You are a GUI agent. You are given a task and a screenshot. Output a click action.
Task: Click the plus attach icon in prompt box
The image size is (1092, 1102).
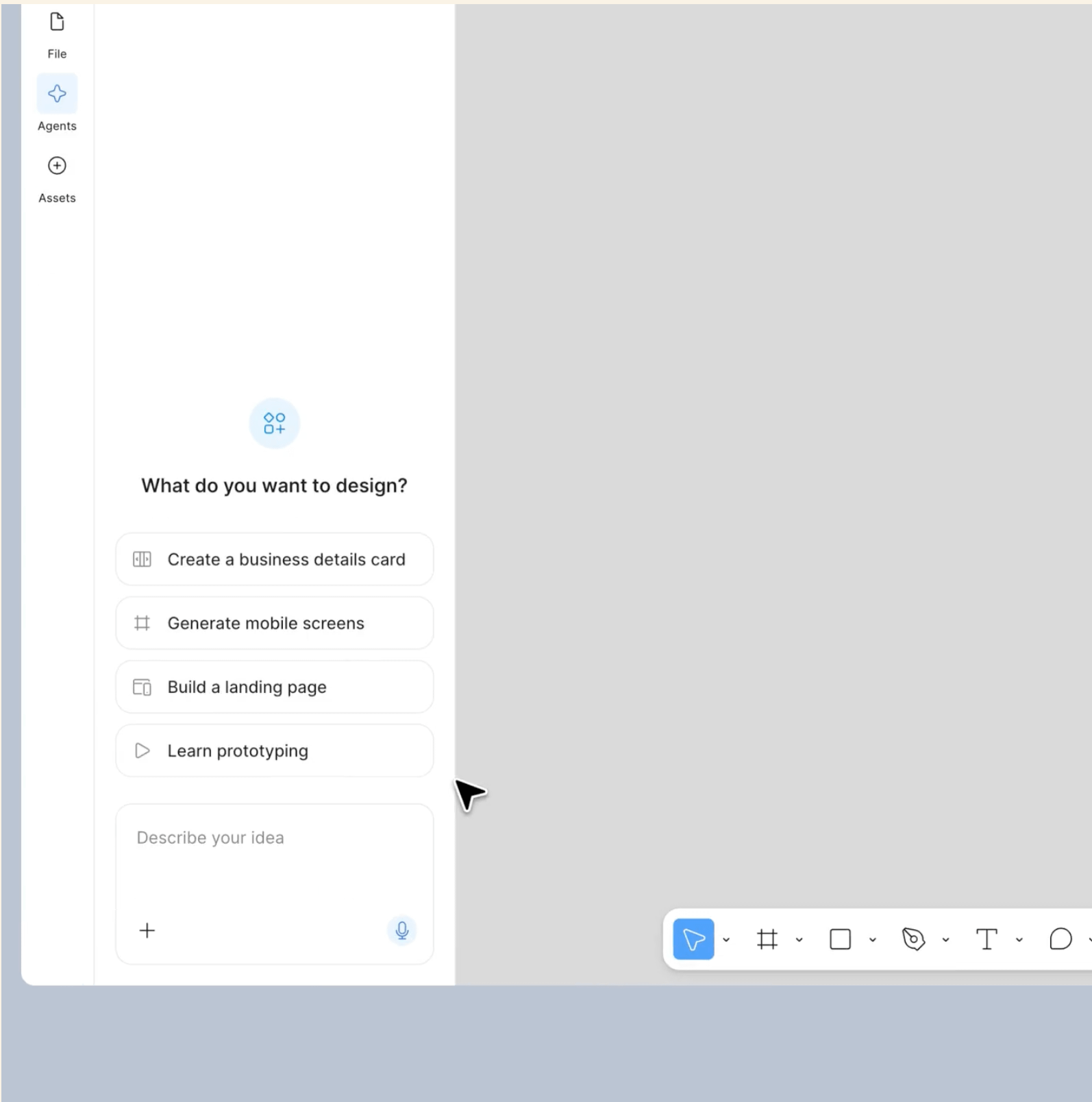147,930
